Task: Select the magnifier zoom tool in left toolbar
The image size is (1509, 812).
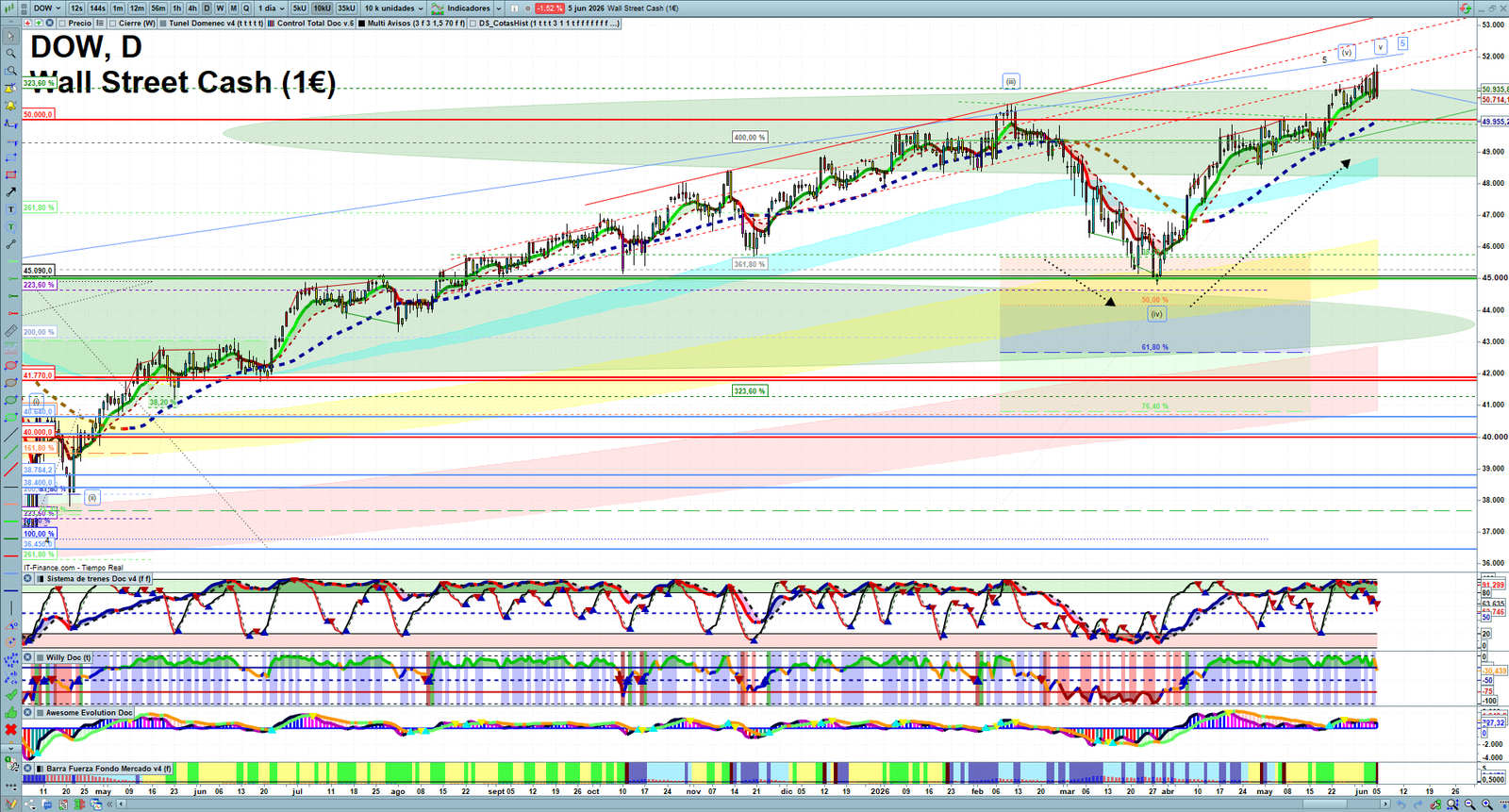Action: pyautogui.click(x=10, y=53)
